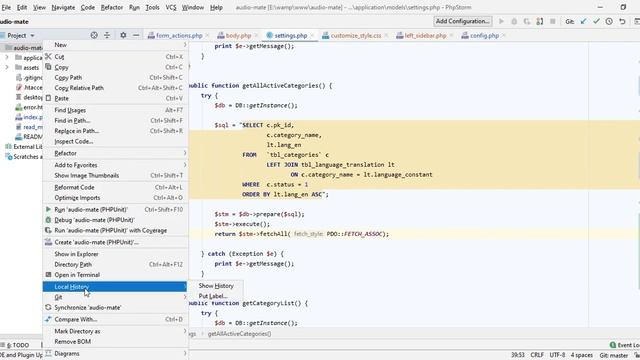Image resolution: width=640 pixels, height=360 pixels.
Task: Click Show History in submenu
Action: click(216, 286)
